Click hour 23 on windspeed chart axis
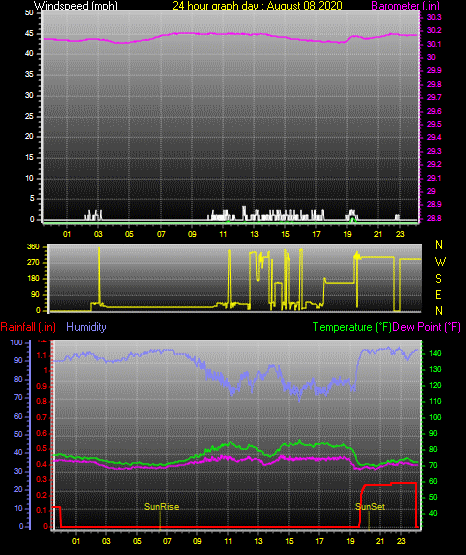466x555 pixels. tap(400, 234)
